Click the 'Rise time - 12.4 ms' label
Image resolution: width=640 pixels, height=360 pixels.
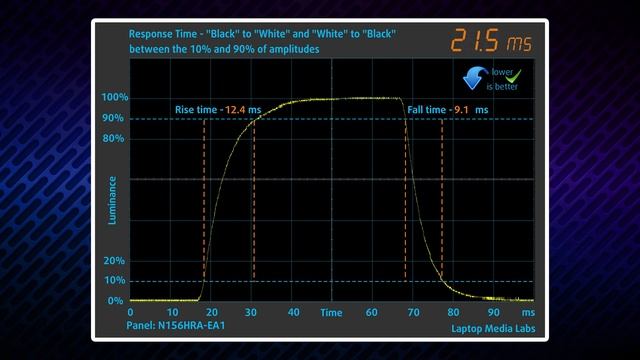click(218, 110)
